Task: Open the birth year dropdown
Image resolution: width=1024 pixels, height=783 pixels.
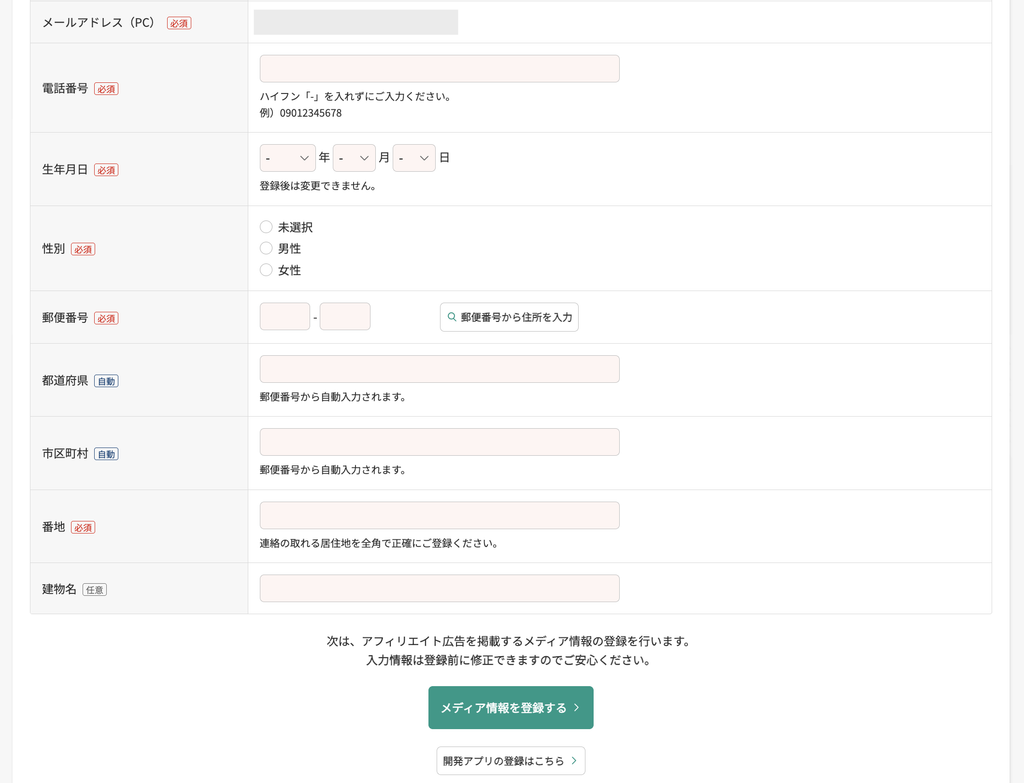Action: tap(287, 158)
